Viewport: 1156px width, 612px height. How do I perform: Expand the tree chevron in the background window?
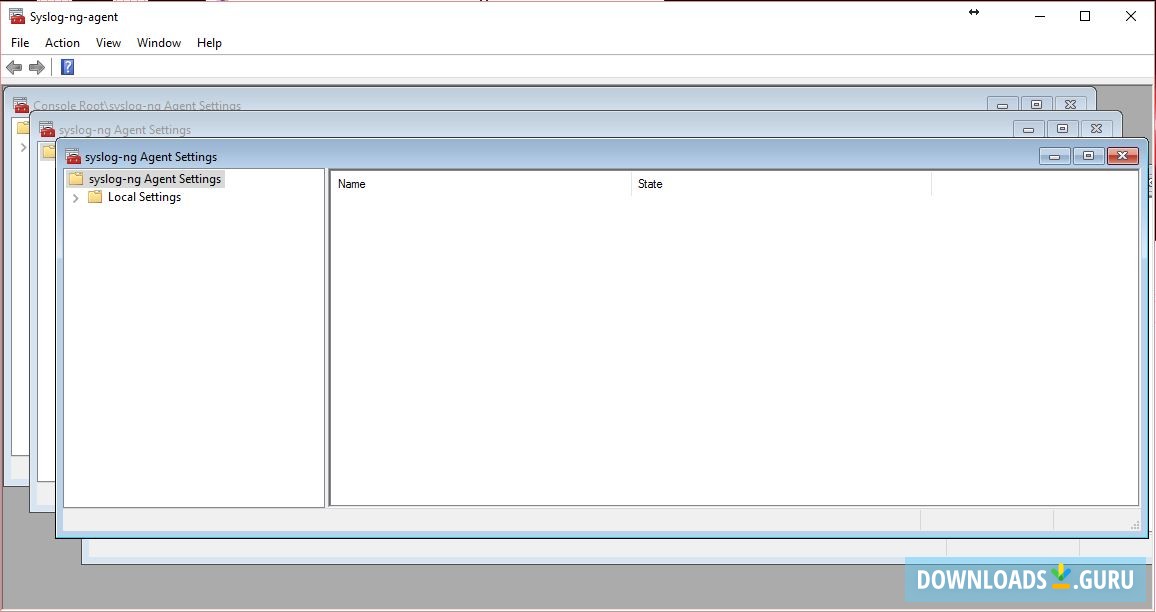[24, 148]
